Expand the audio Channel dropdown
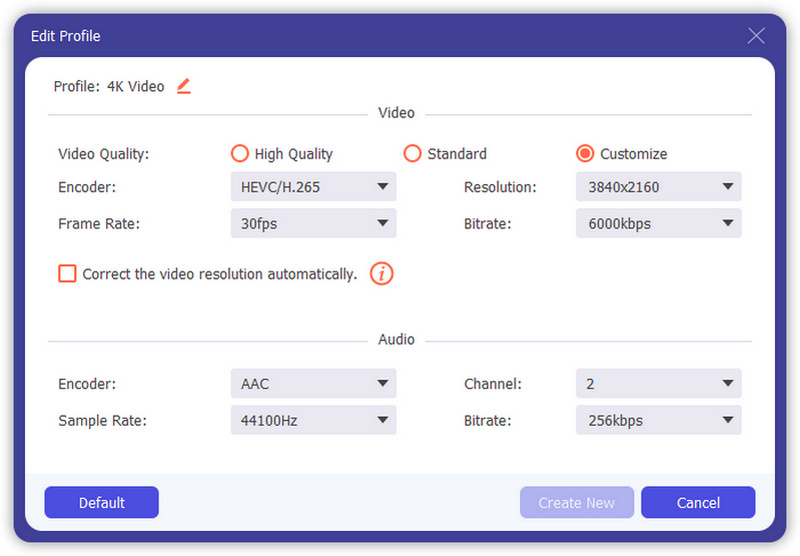 click(658, 384)
